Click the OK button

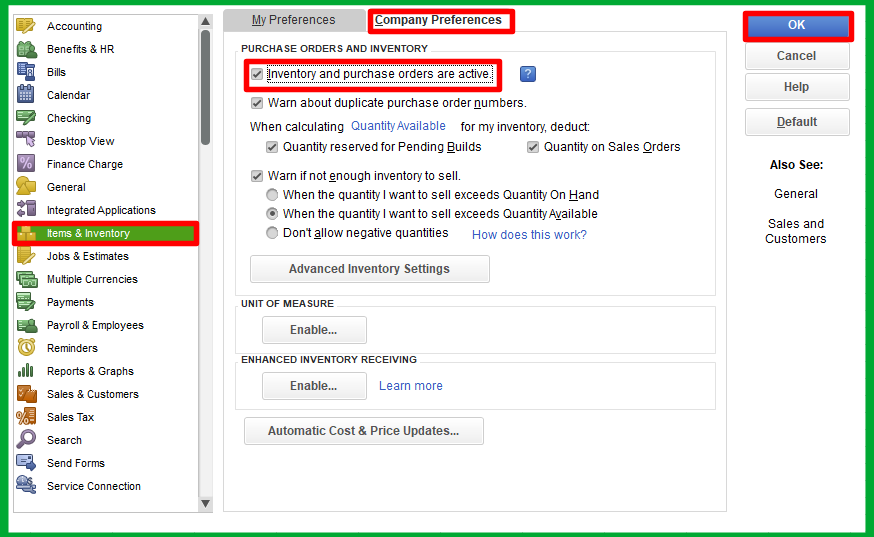coord(798,25)
